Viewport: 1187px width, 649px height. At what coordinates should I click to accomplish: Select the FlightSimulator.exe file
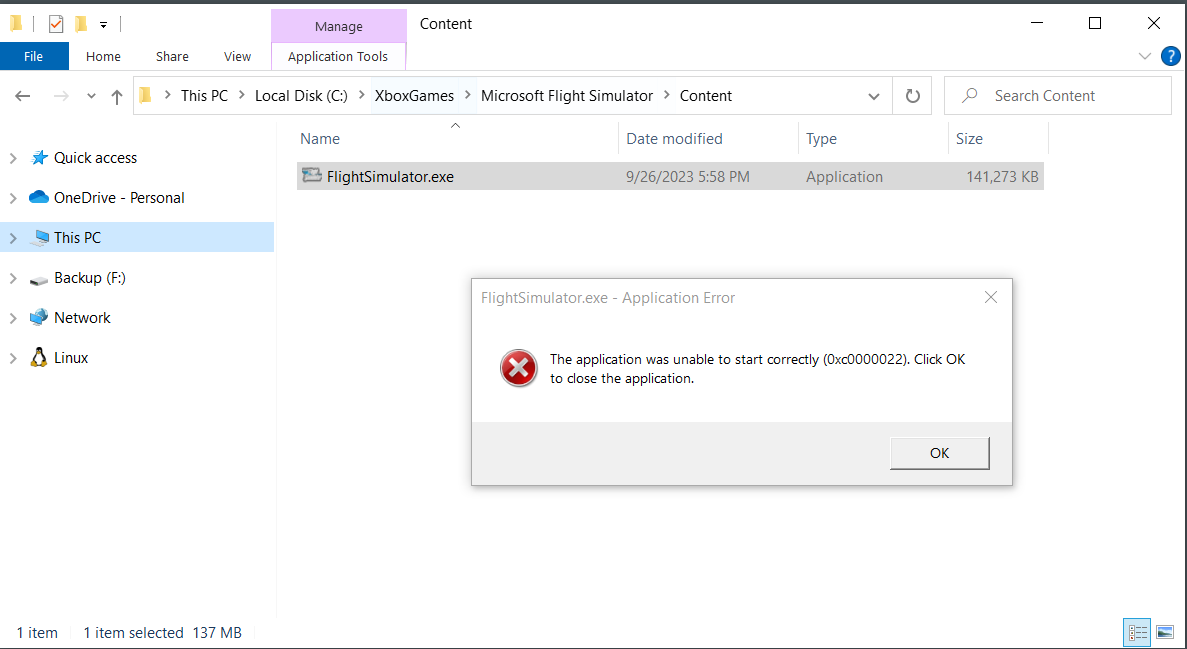[670, 176]
